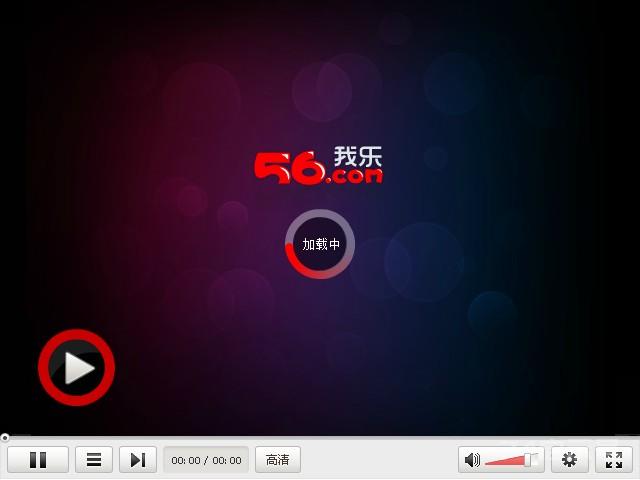Pause the video with the pause button

coord(38,460)
